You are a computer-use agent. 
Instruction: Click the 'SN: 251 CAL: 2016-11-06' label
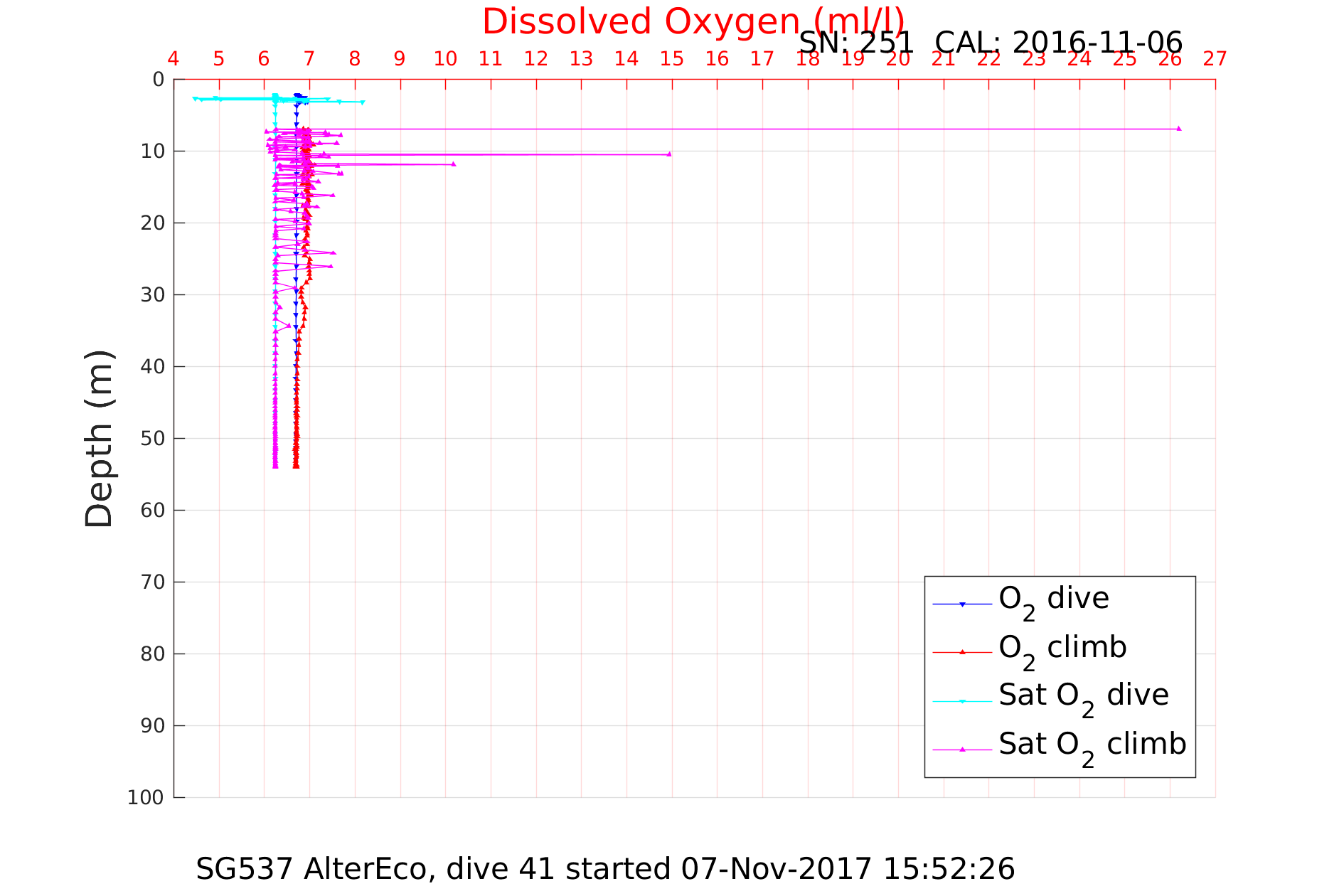pyautogui.click(x=991, y=43)
